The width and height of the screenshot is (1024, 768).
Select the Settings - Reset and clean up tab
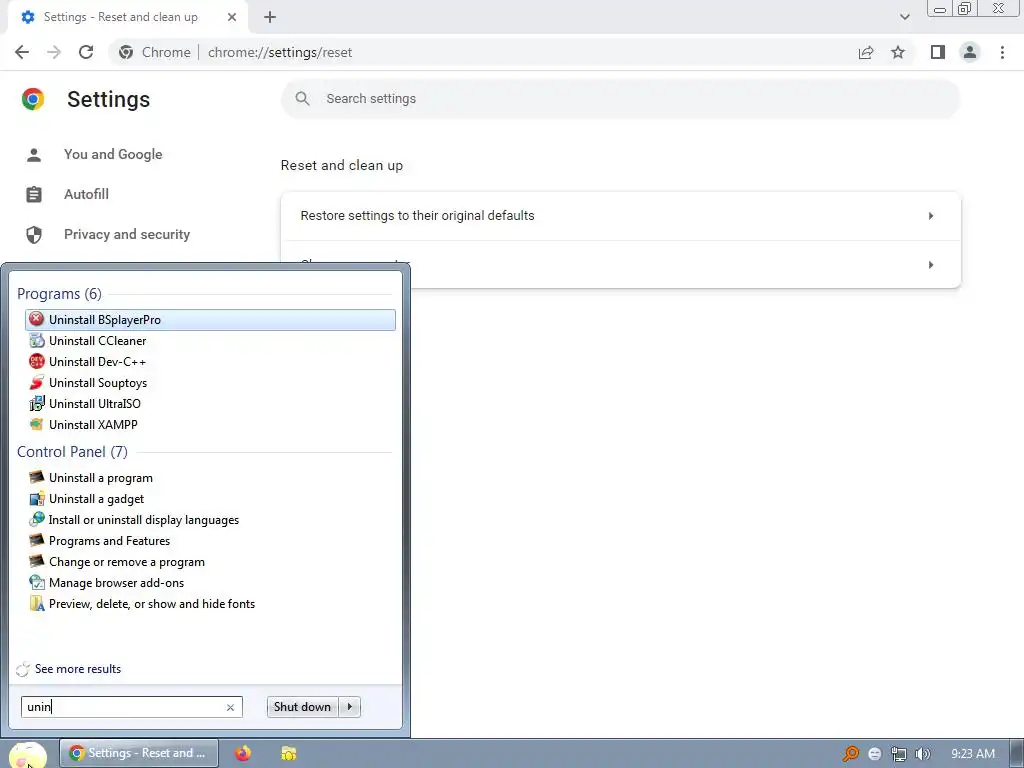[129, 18]
